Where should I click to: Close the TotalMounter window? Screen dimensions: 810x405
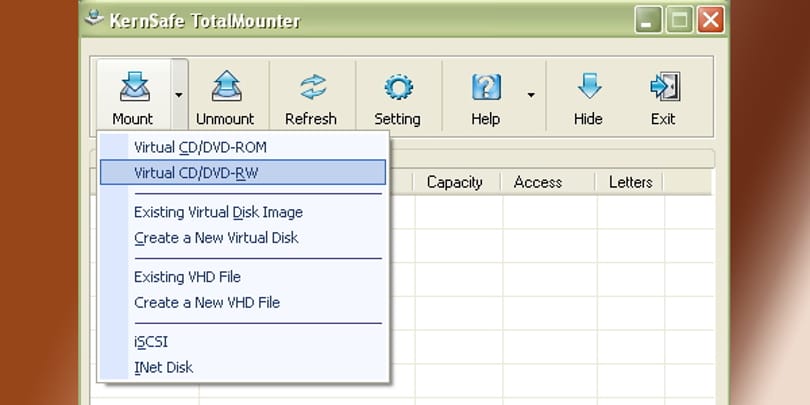(x=710, y=20)
